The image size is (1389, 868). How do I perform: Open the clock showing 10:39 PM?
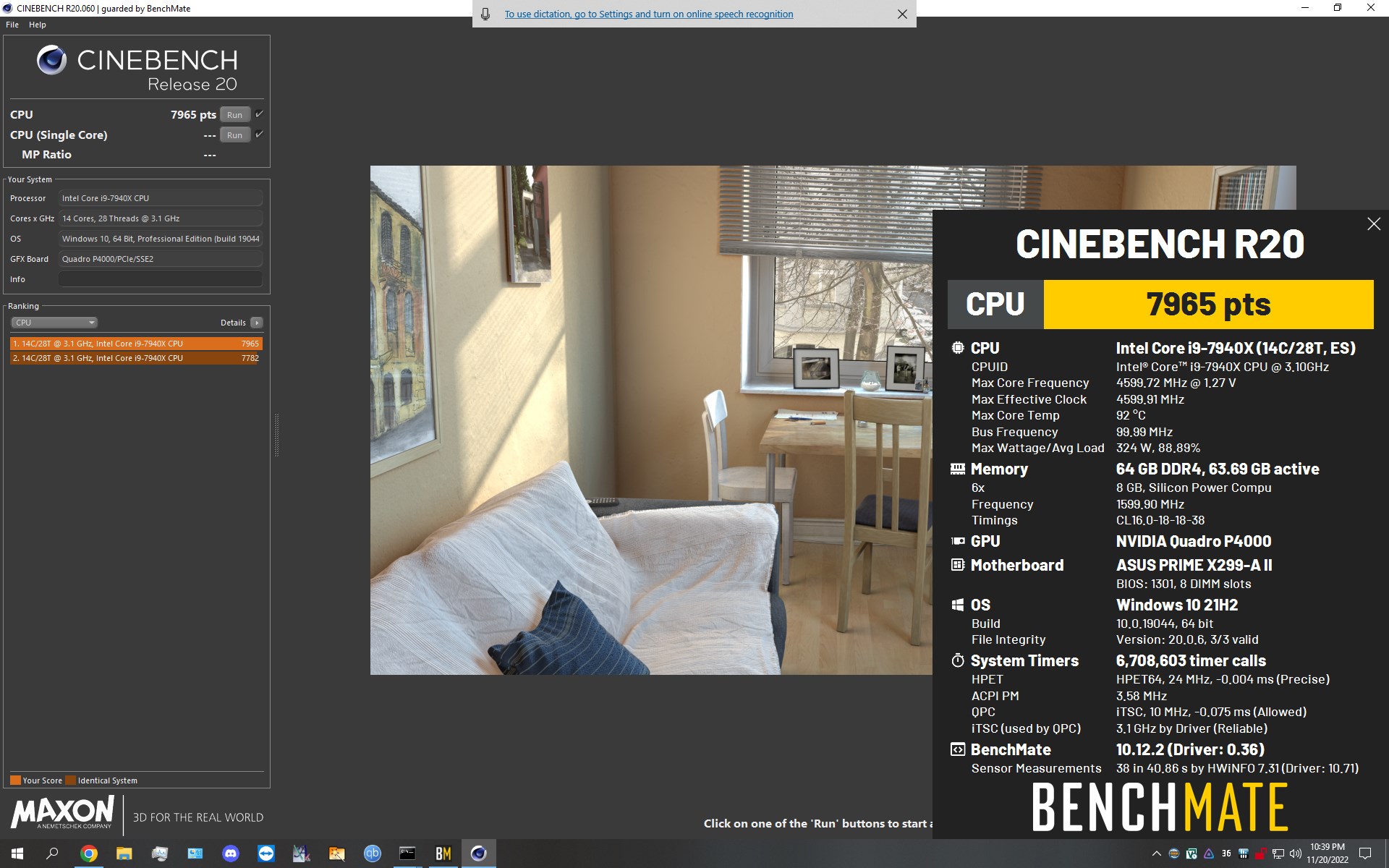(x=1328, y=854)
